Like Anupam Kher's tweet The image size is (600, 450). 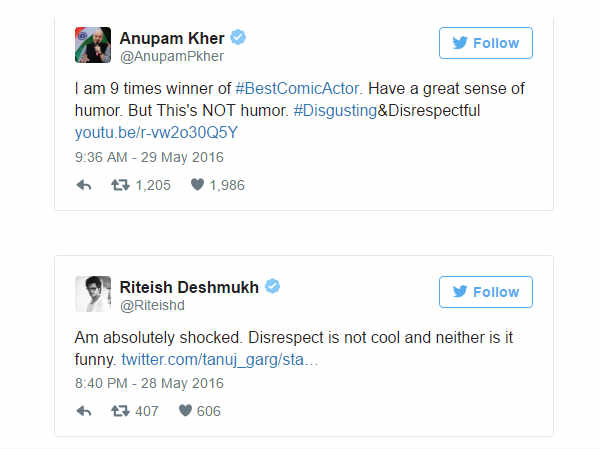click(197, 185)
